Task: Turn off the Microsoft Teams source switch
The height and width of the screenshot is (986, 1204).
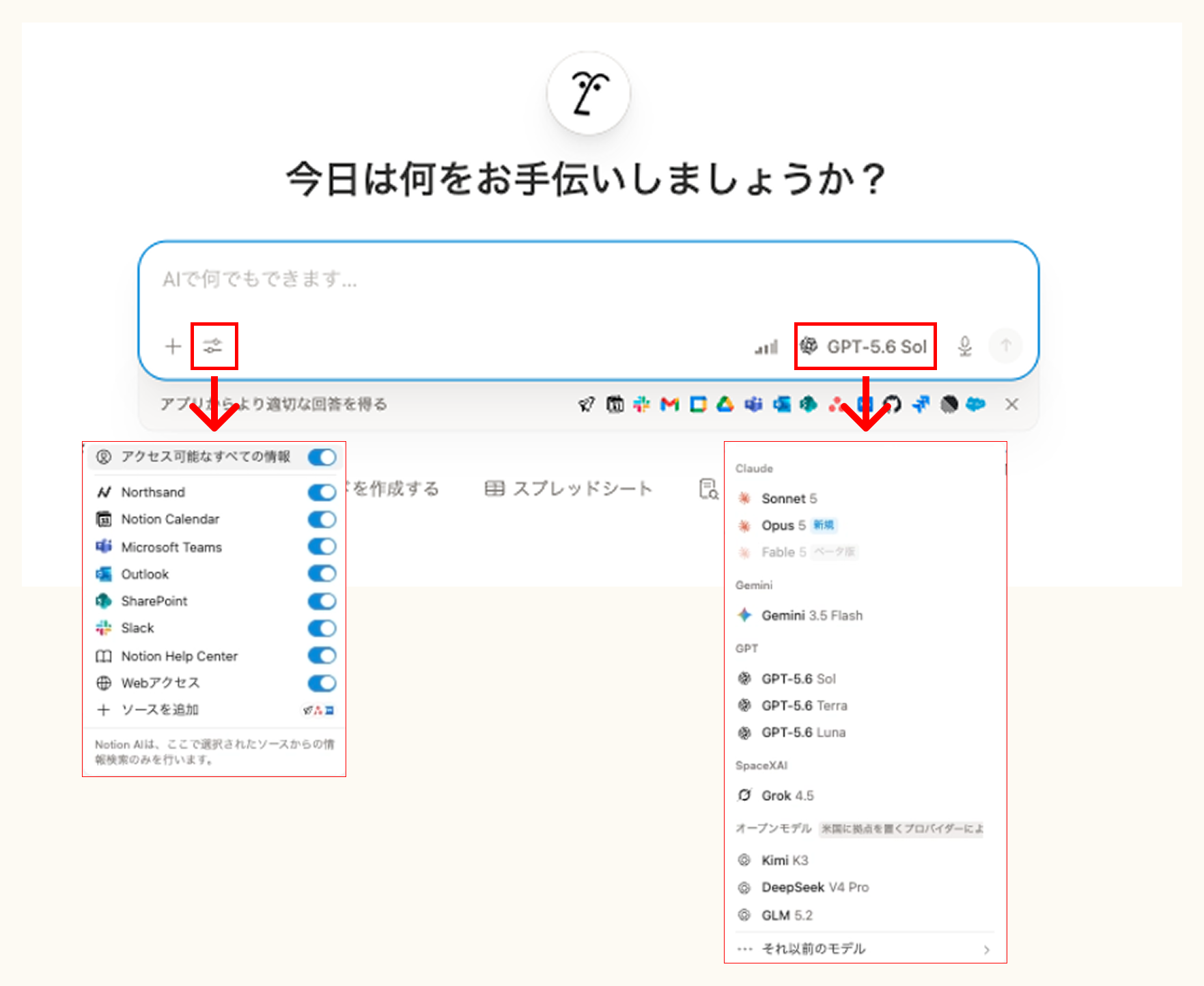Action: pos(322,547)
